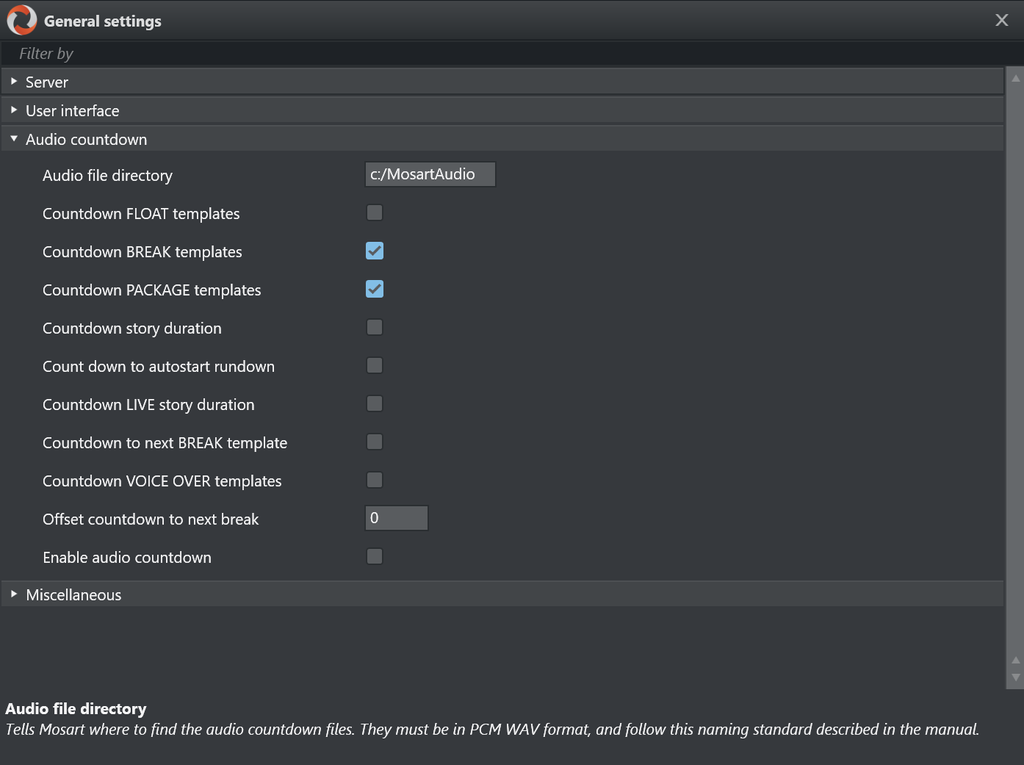
Task: Uncheck Countdown BREAK templates
Action: click(374, 251)
